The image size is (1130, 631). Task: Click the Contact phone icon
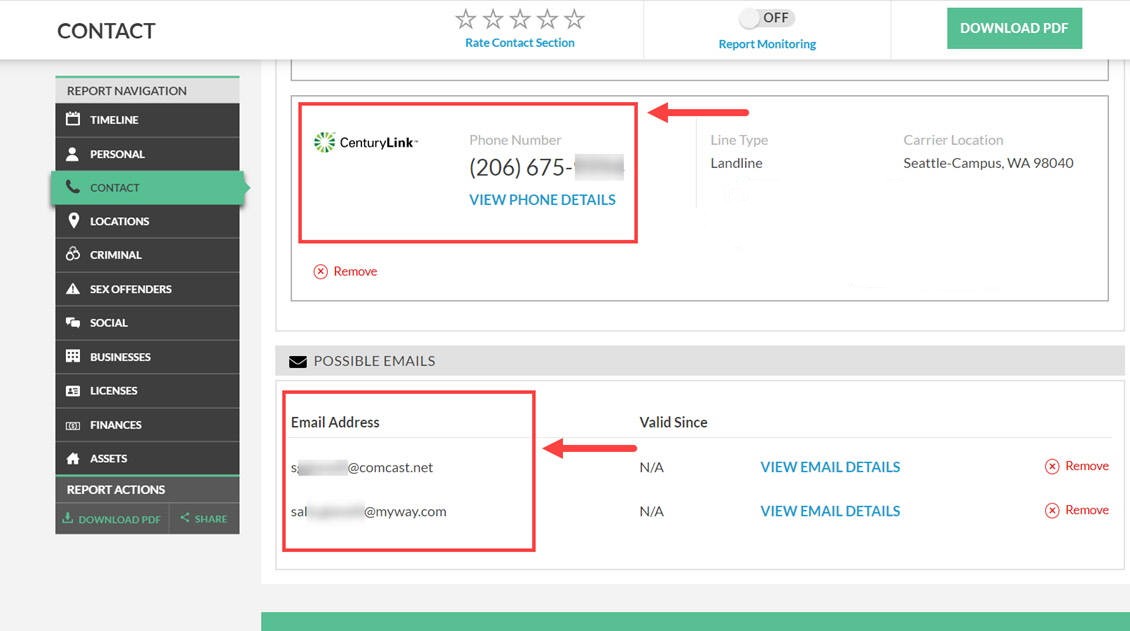coord(73,187)
